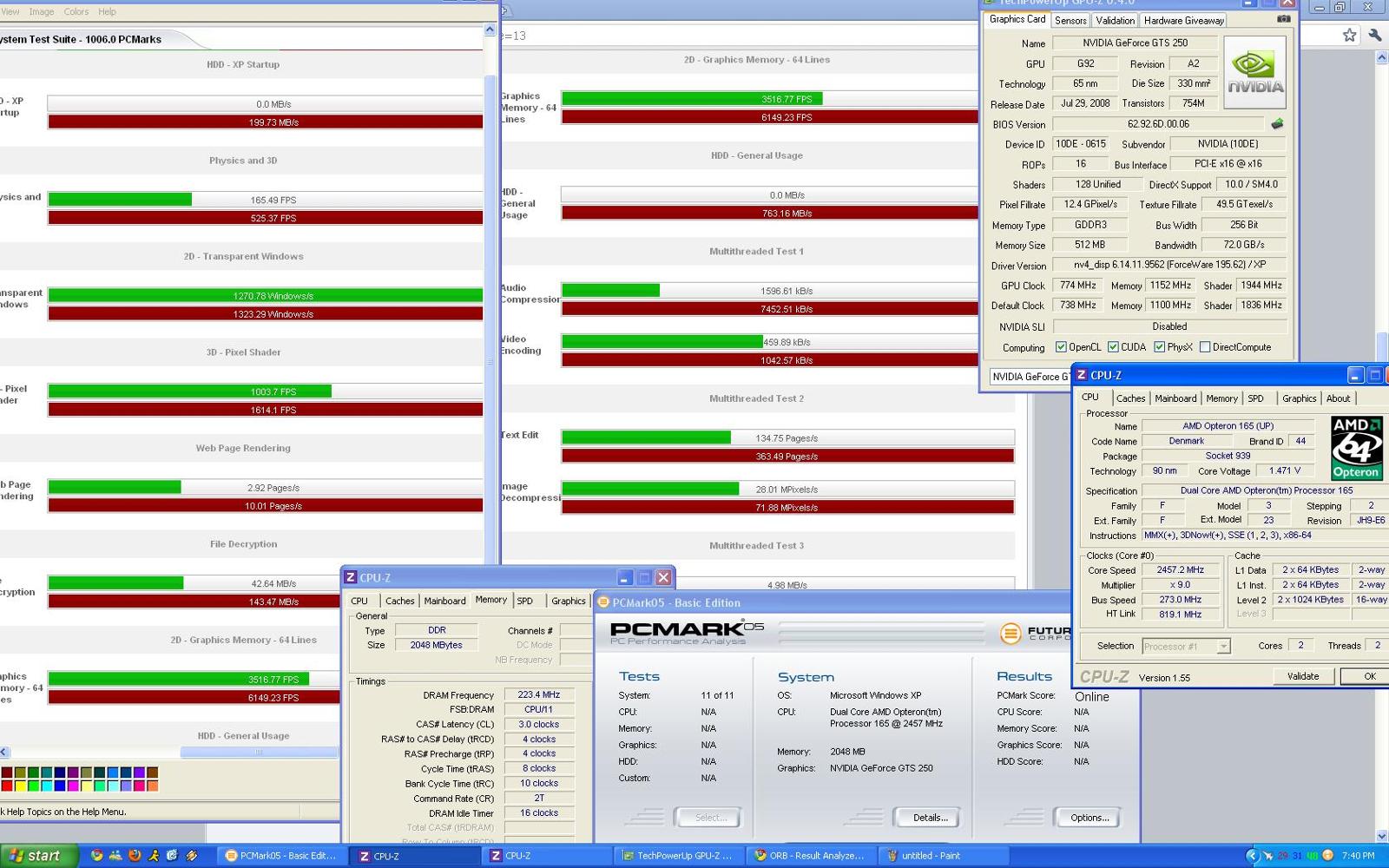Open the browser wrench settings menu
Image resolution: width=1389 pixels, height=868 pixels.
tap(1374, 35)
